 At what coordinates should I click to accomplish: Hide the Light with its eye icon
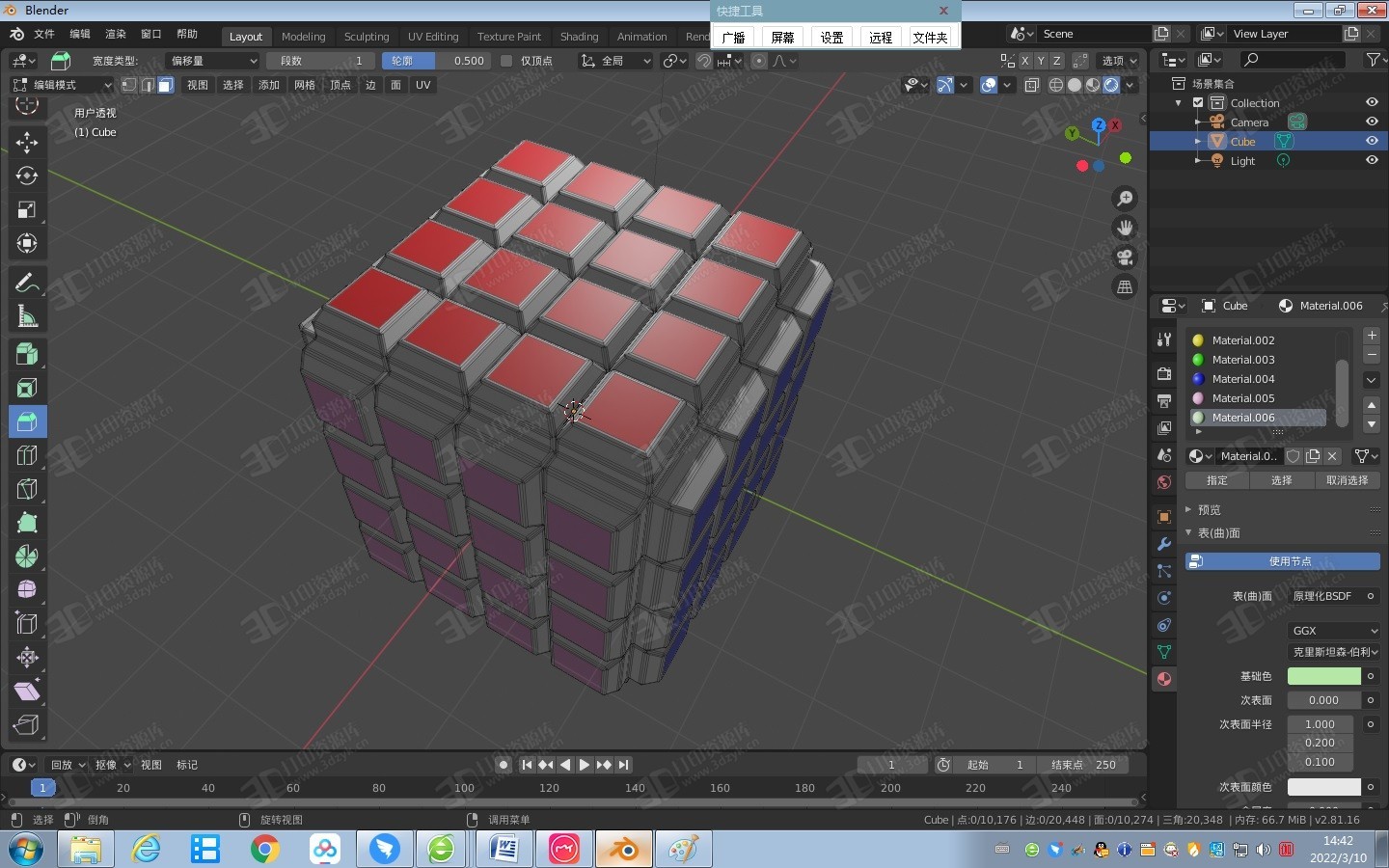coord(1372,160)
